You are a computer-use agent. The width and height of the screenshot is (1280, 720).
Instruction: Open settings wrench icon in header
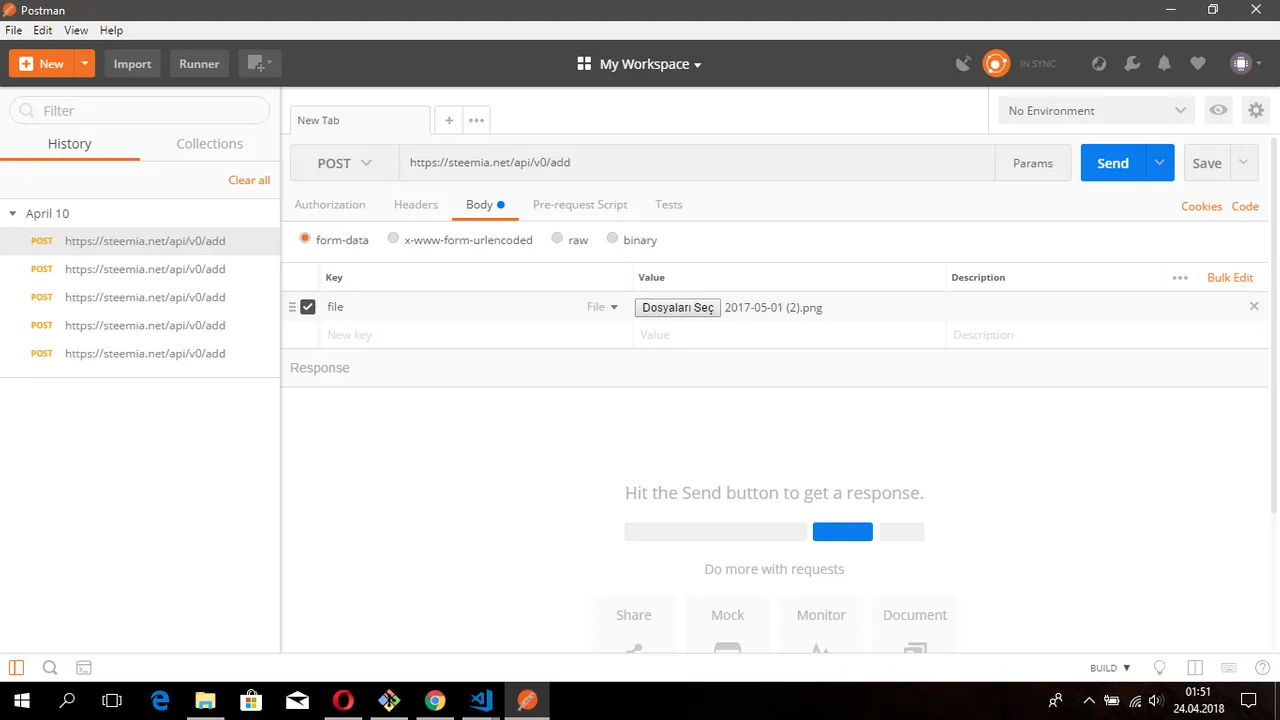(x=1132, y=64)
